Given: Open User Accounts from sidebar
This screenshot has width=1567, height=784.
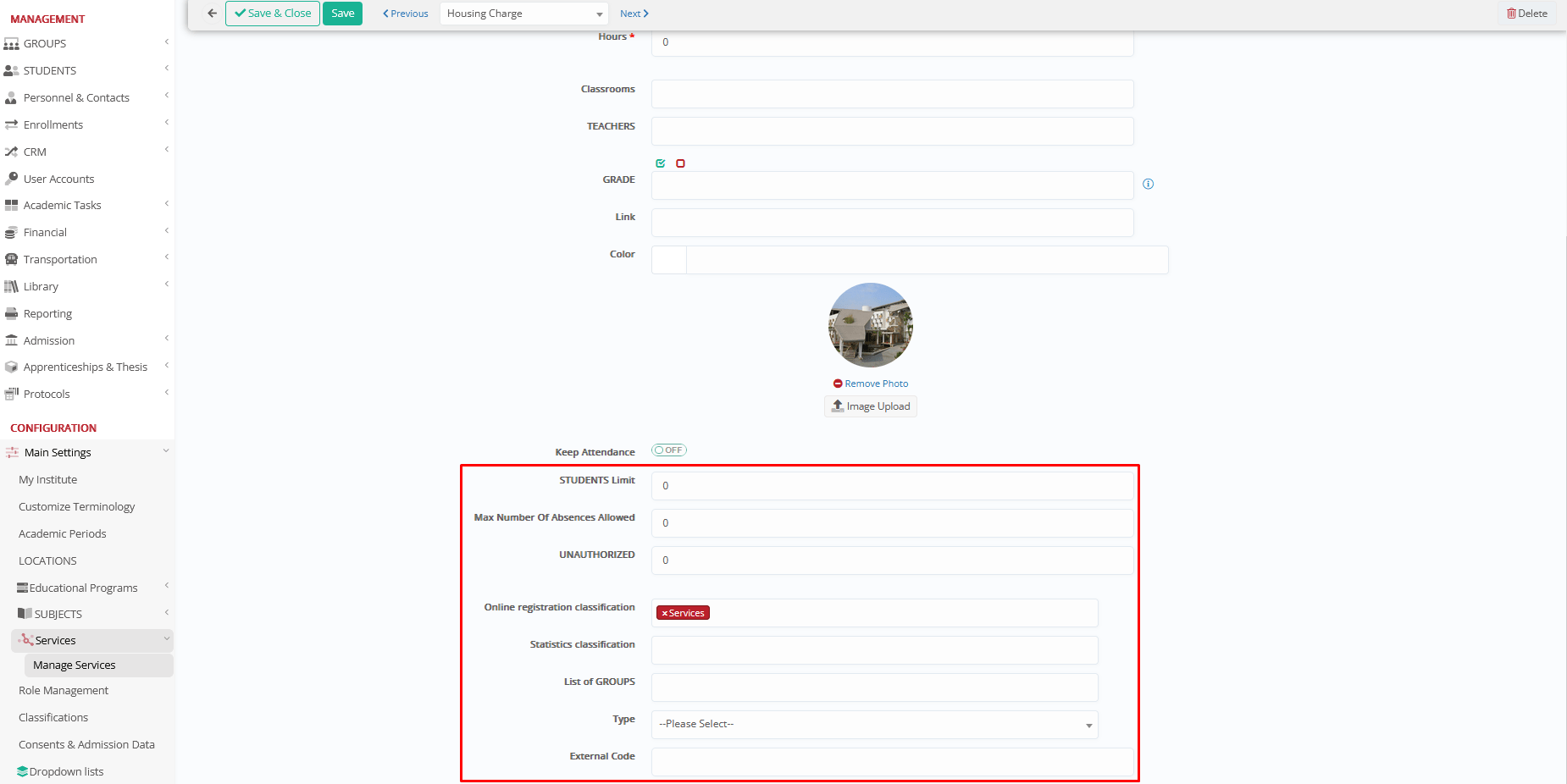Looking at the screenshot, I should pos(58,179).
